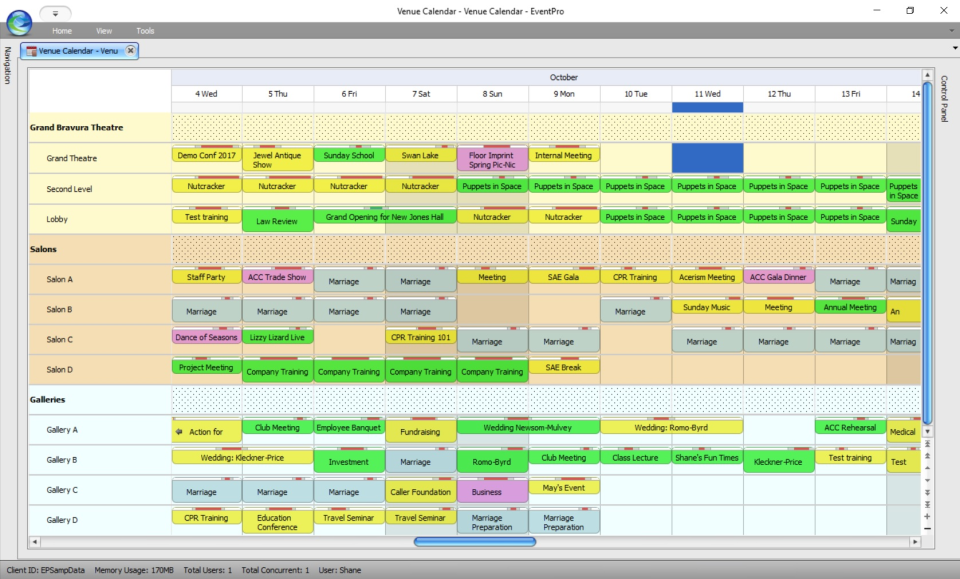The image size is (960, 579).
Task: Click the next page resource navigator icon
Action: [x=928, y=492]
